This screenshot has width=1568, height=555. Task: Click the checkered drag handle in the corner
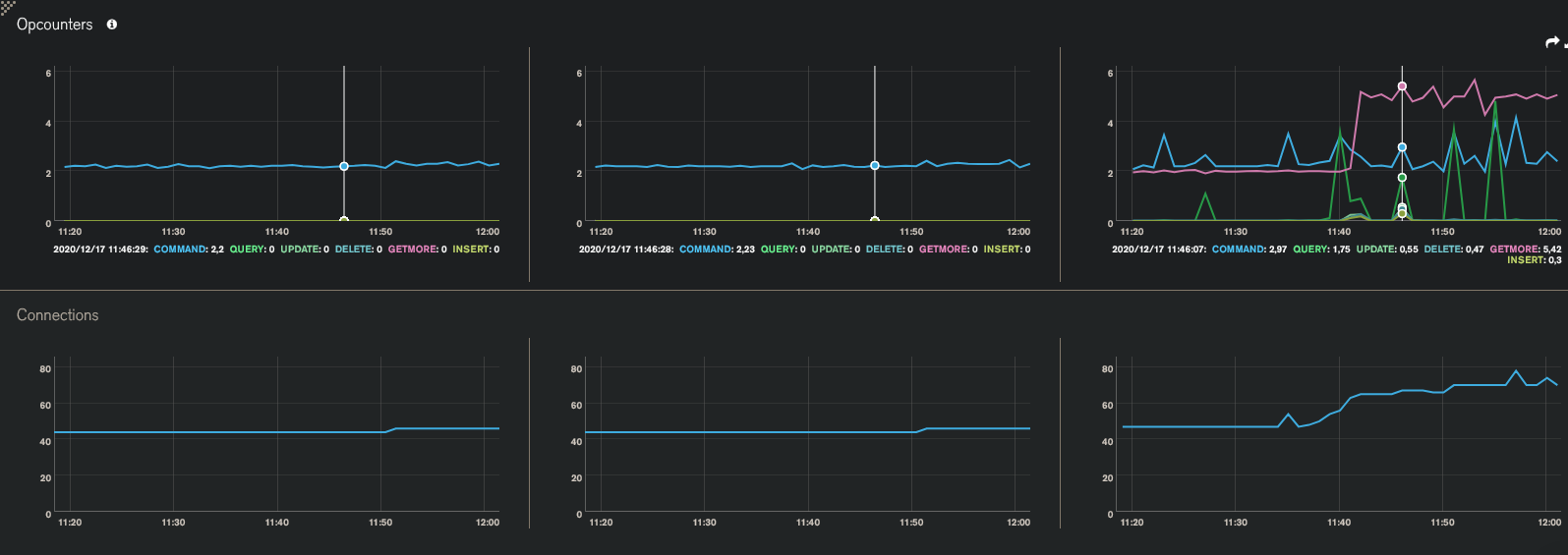7,7
